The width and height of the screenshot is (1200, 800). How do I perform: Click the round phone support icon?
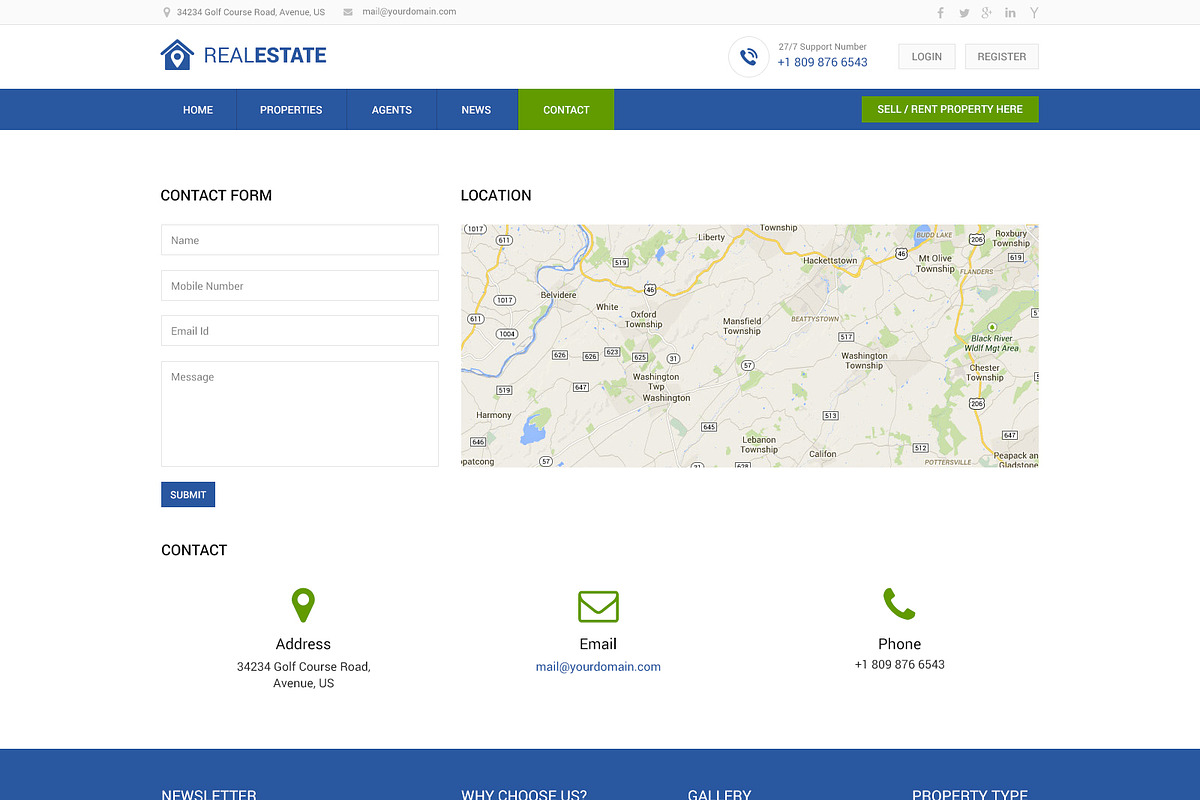pyautogui.click(x=748, y=57)
